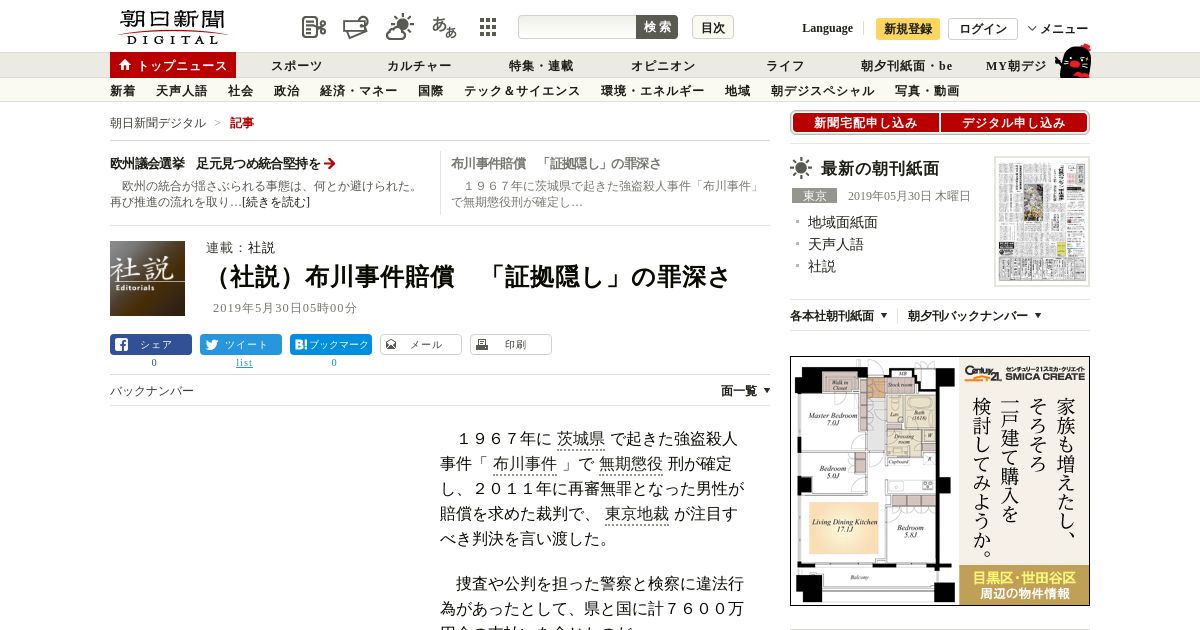Image resolution: width=1200 pixels, height=630 pixels.
Task: Open the weather forecast sun-cloud icon
Action: tap(400, 27)
